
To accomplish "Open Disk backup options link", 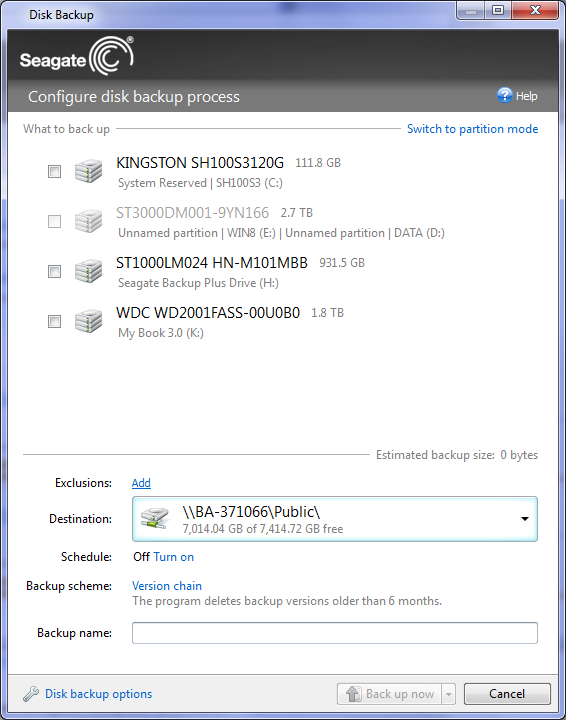I will 98,694.
